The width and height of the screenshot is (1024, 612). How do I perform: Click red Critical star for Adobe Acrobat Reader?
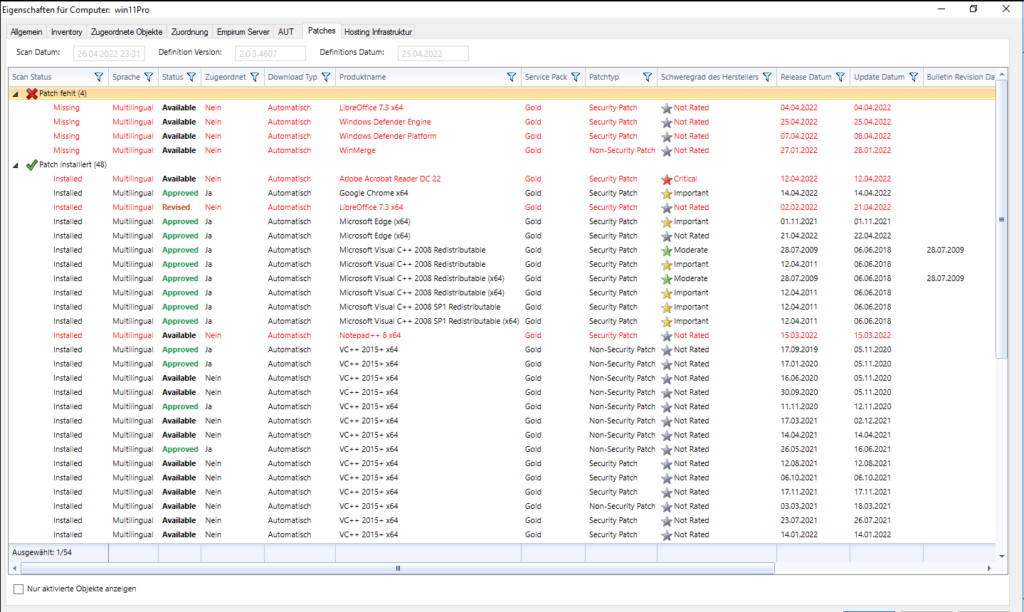point(666,179)
